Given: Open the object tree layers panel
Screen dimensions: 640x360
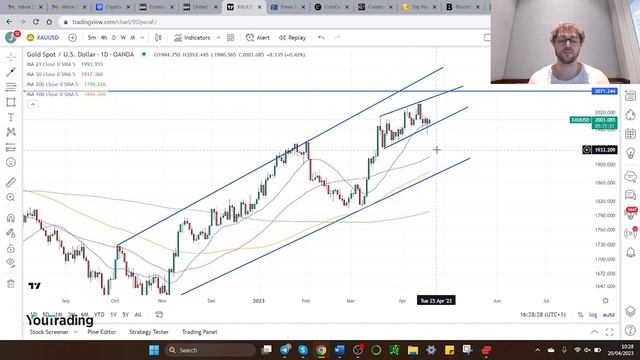Looking at the screenshot, I should pos(631,311).
